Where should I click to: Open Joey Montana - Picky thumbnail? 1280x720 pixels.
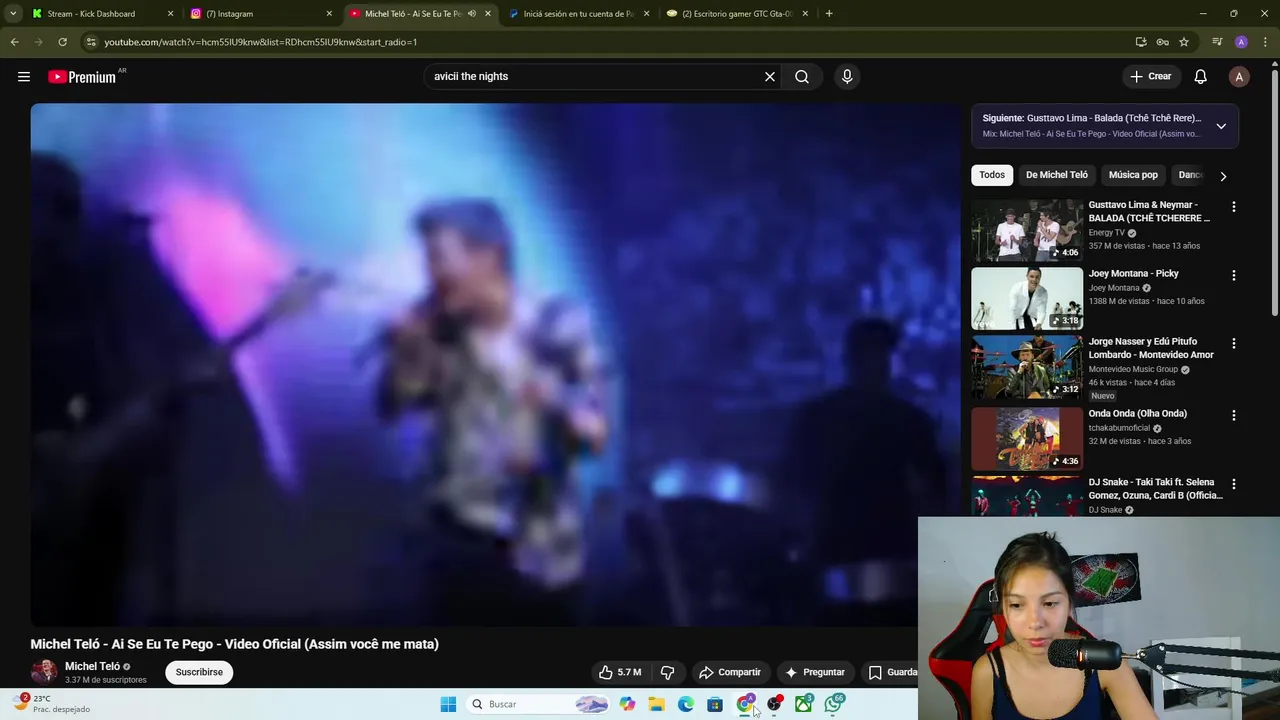point(1027,298)
